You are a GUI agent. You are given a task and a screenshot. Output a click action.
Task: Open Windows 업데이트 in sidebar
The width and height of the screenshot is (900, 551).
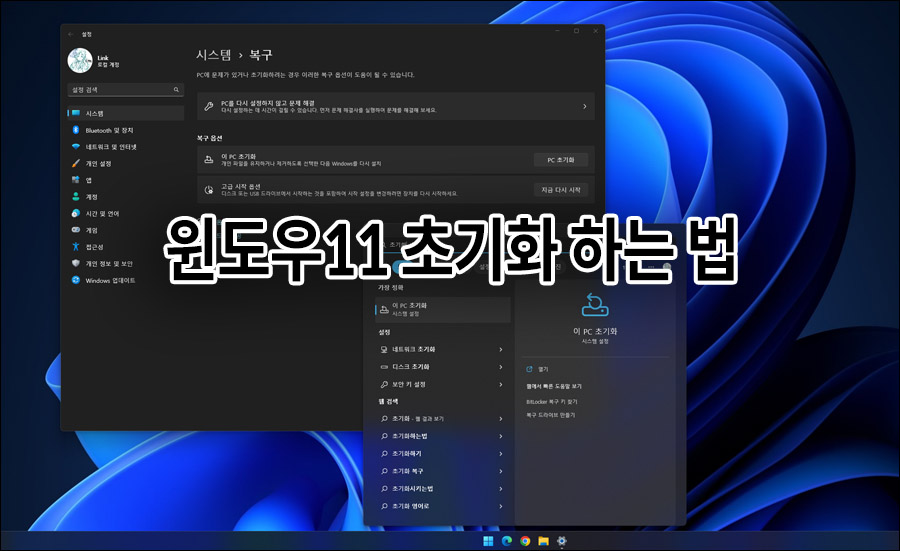tap(126, 280)
